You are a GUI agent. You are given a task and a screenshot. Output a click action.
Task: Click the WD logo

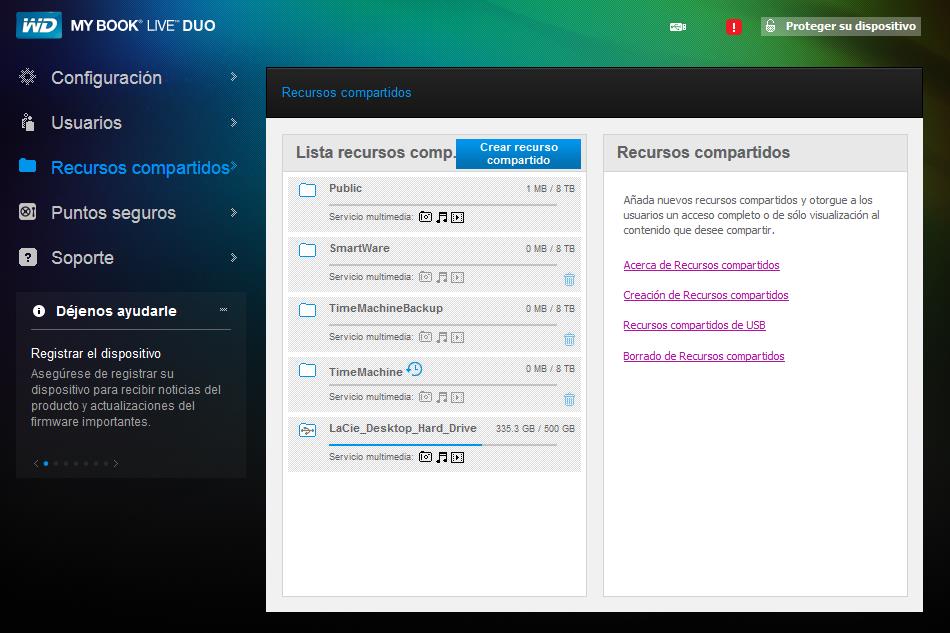(38, 25)
